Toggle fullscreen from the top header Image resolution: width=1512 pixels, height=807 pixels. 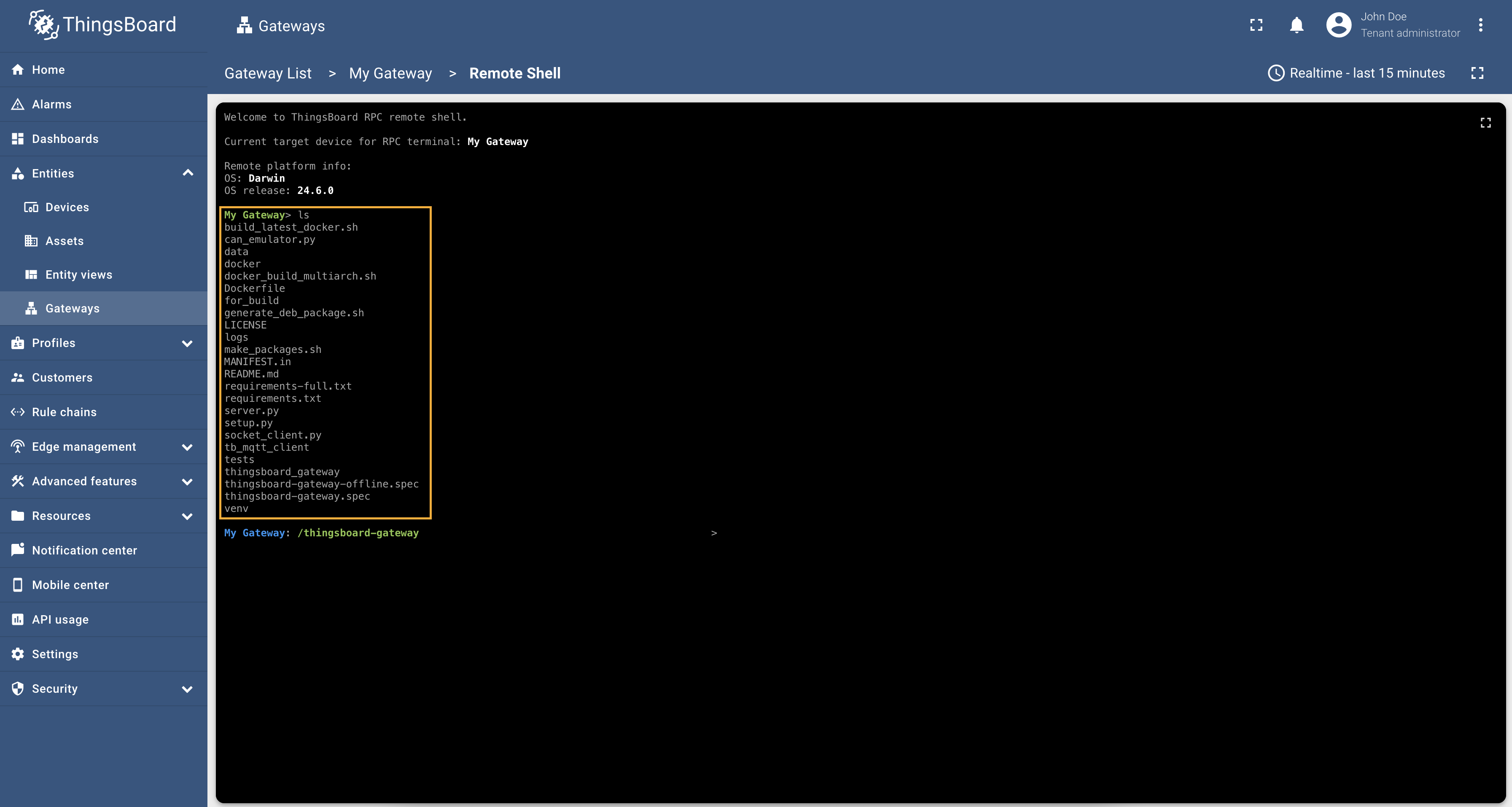(1256, 25)
